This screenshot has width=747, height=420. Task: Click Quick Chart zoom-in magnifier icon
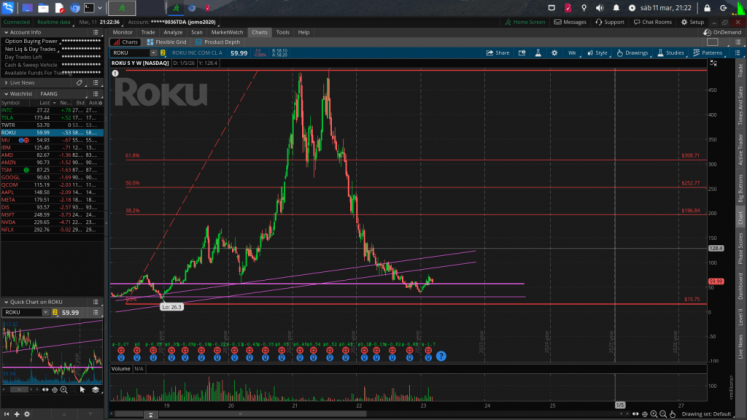pos(64,390)
